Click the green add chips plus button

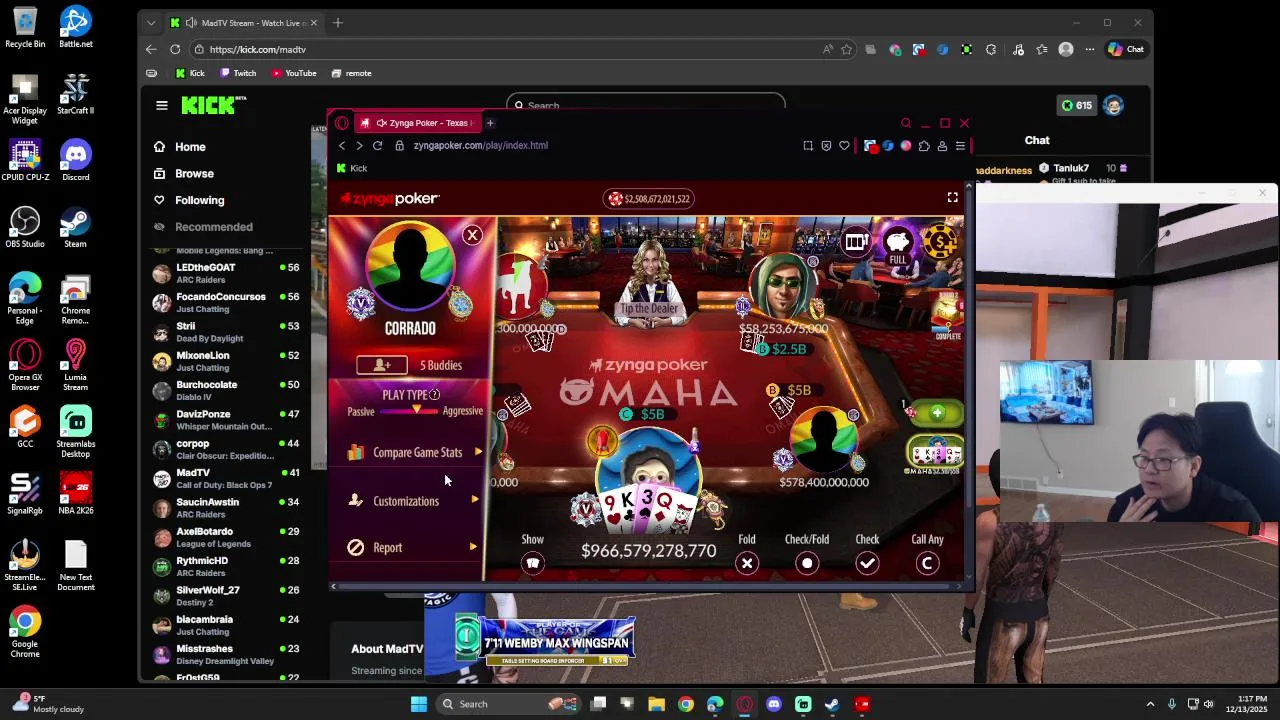936,413
